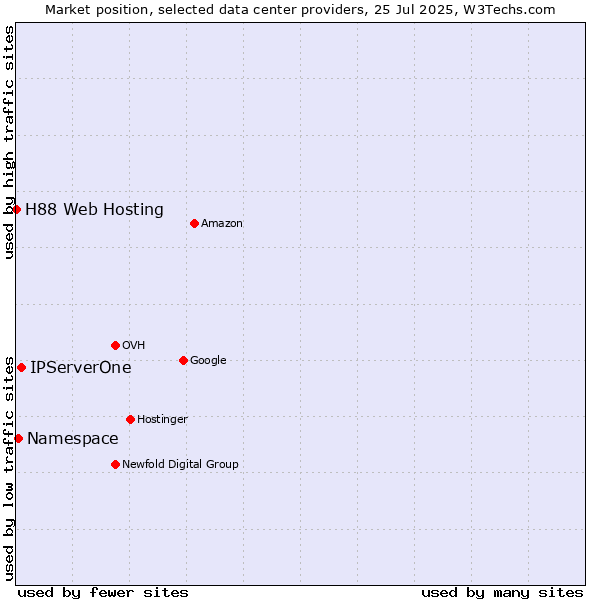Click the 'Namespace' label
The height and width of the screenshot is (600, 600).
coord(73,439)
